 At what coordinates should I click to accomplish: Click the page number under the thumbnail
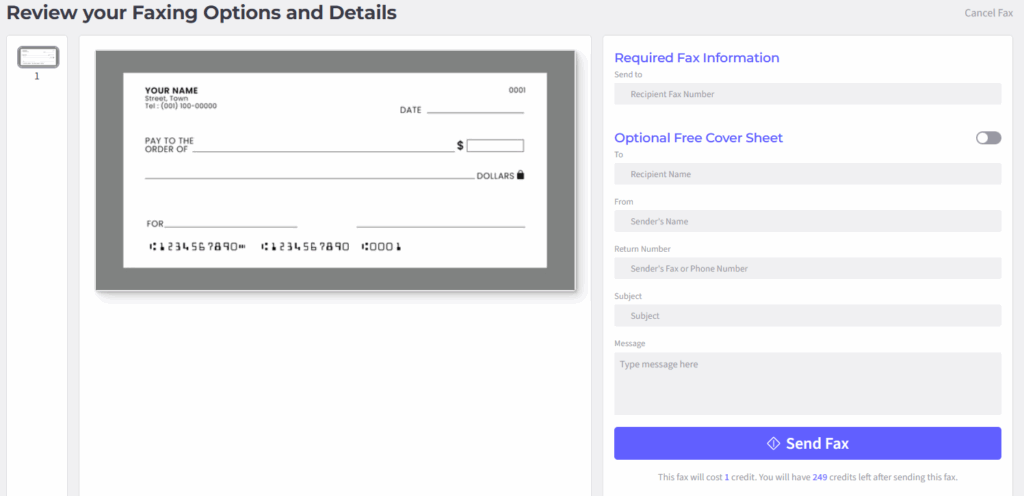[x=38, y=76]
